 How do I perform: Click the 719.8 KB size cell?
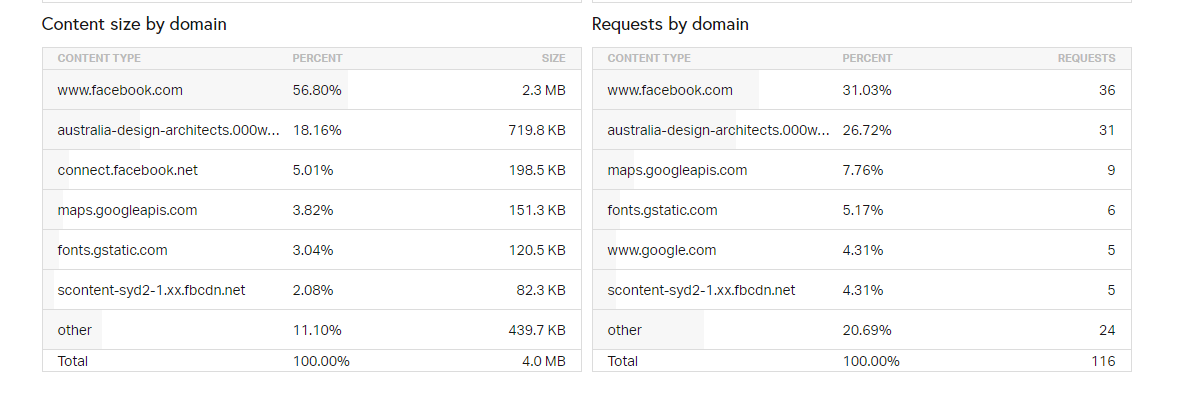pyautogui.click(x=536, y=130)
